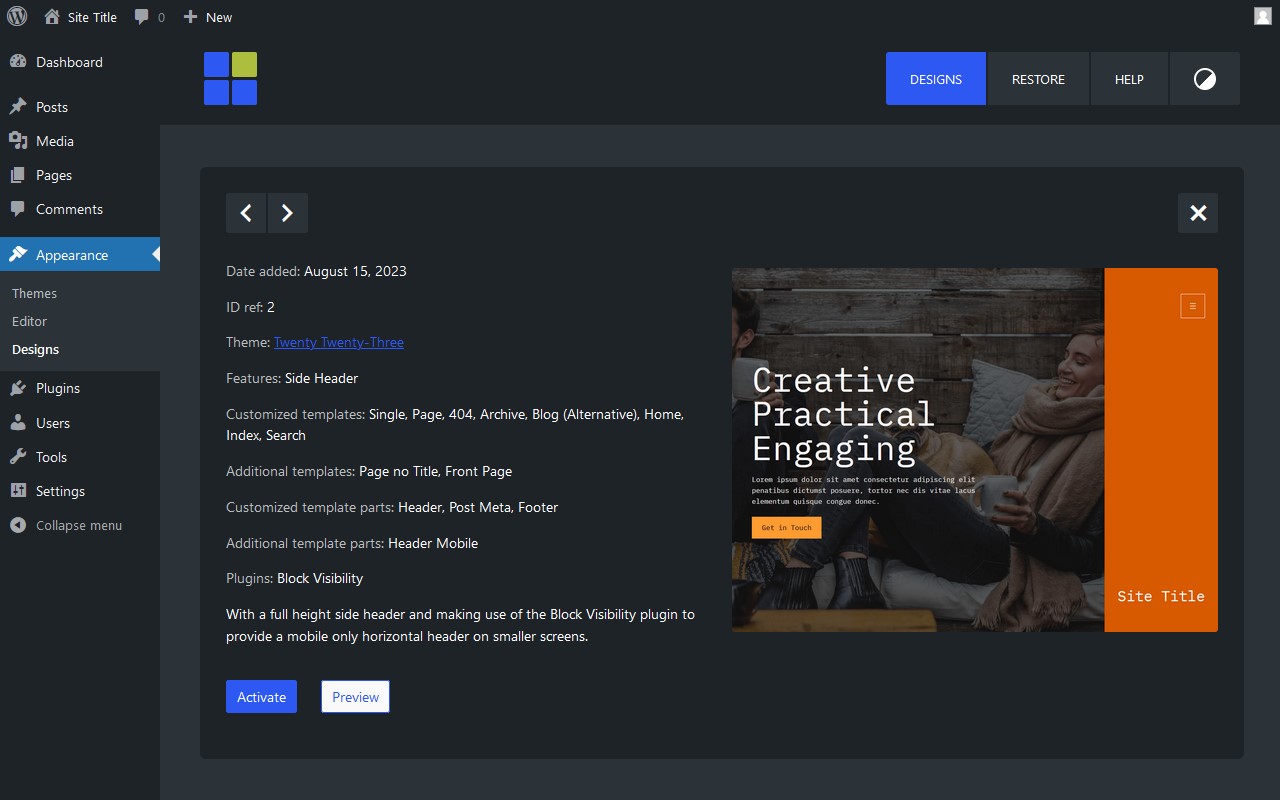This screenshot has width=1280, height=800.
Task: Click the Media icon in sidebar
Action: click(x=18, y=141)
